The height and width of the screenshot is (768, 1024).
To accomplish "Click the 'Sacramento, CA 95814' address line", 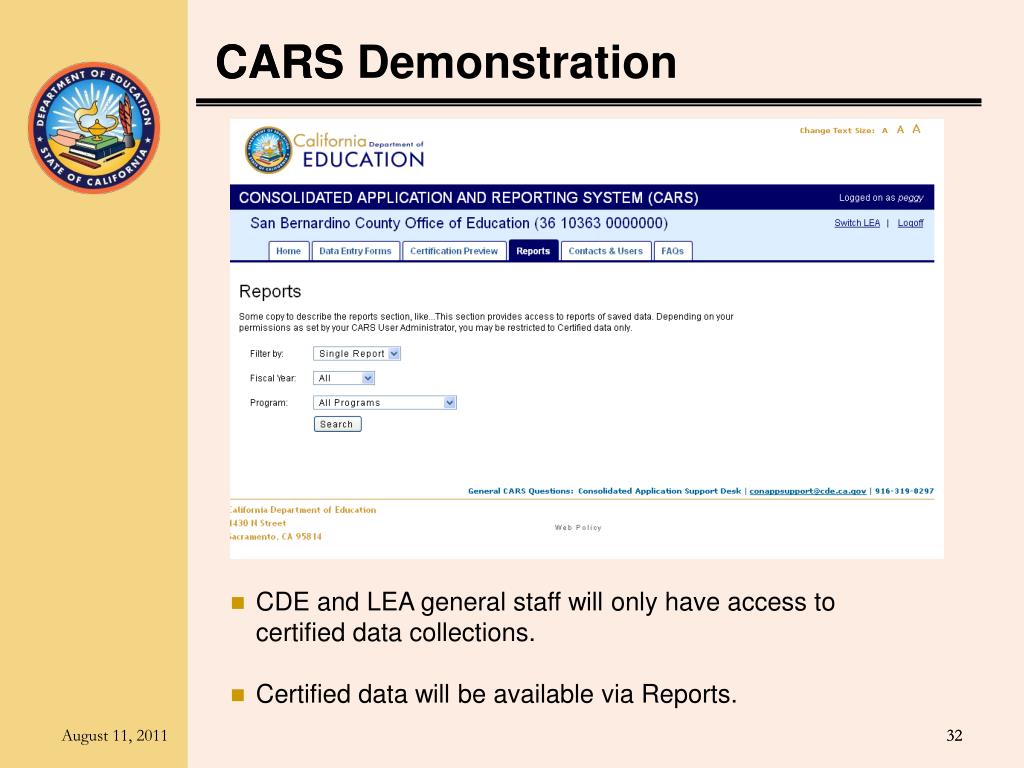I will [x=276, y=537].
